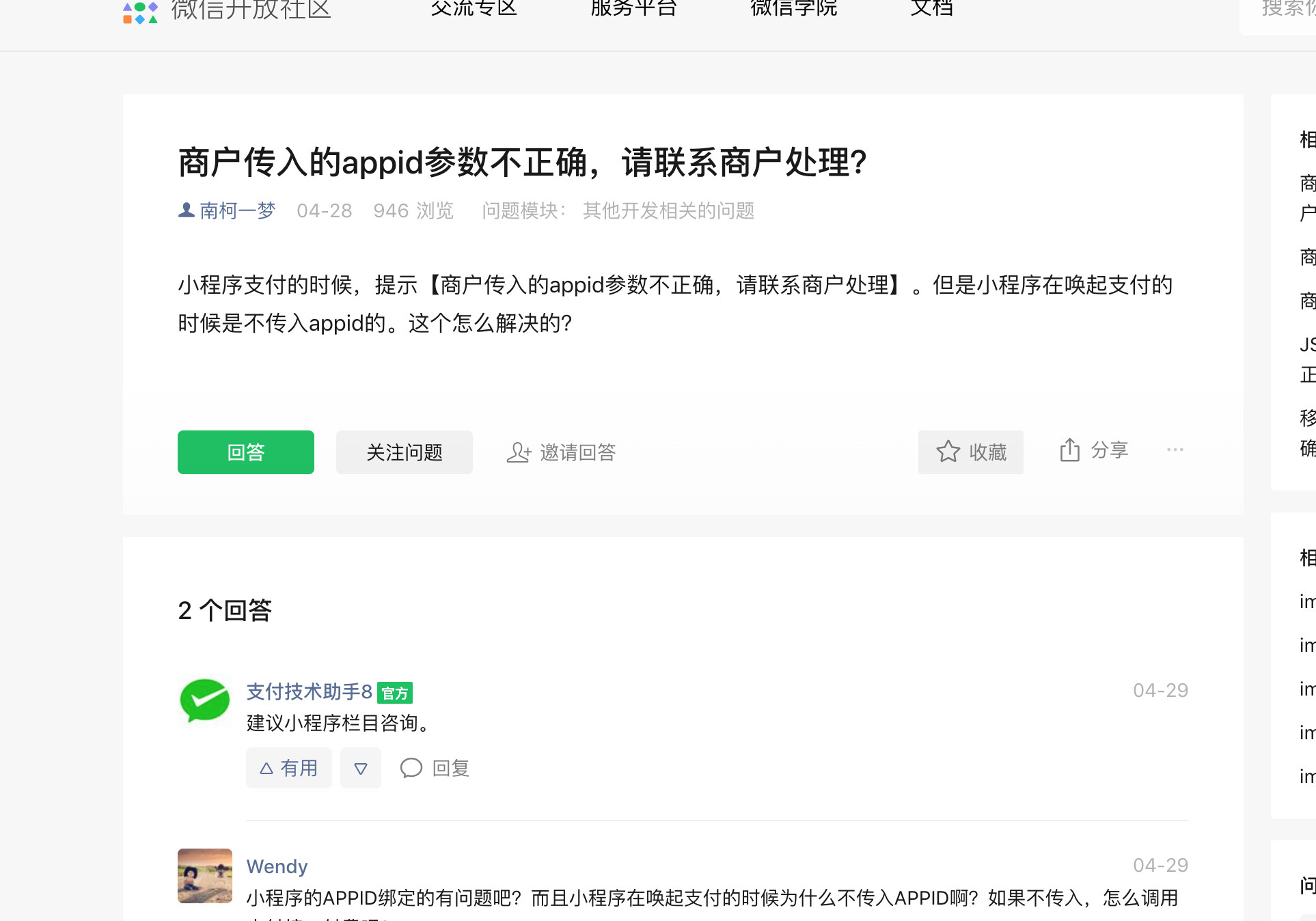This screenshot has width=1316, height=921.
Task: Click 支付技术助手8 green checkmark avatar
Action: (x=204, y=701)
